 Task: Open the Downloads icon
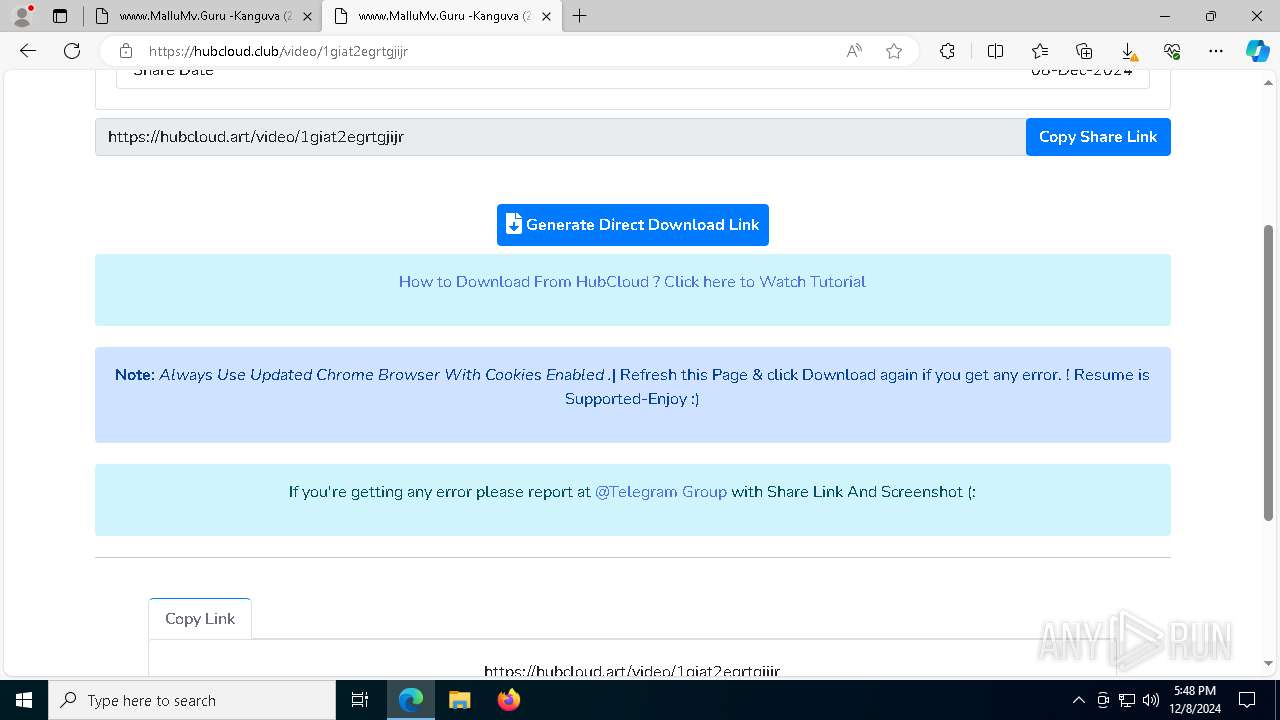click(1128, 51)
